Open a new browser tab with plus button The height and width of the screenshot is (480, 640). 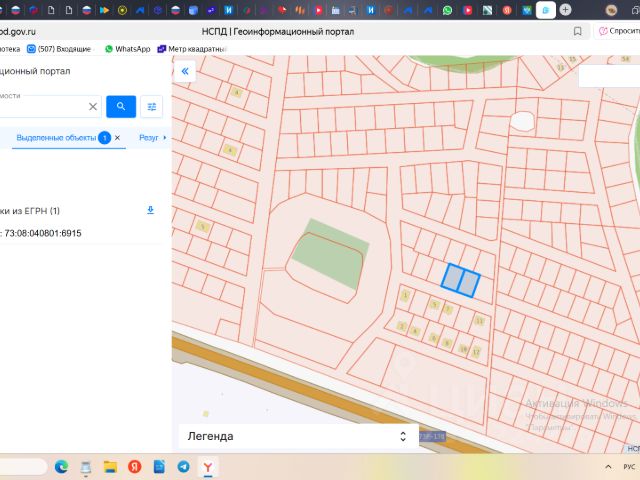(565, 10)
